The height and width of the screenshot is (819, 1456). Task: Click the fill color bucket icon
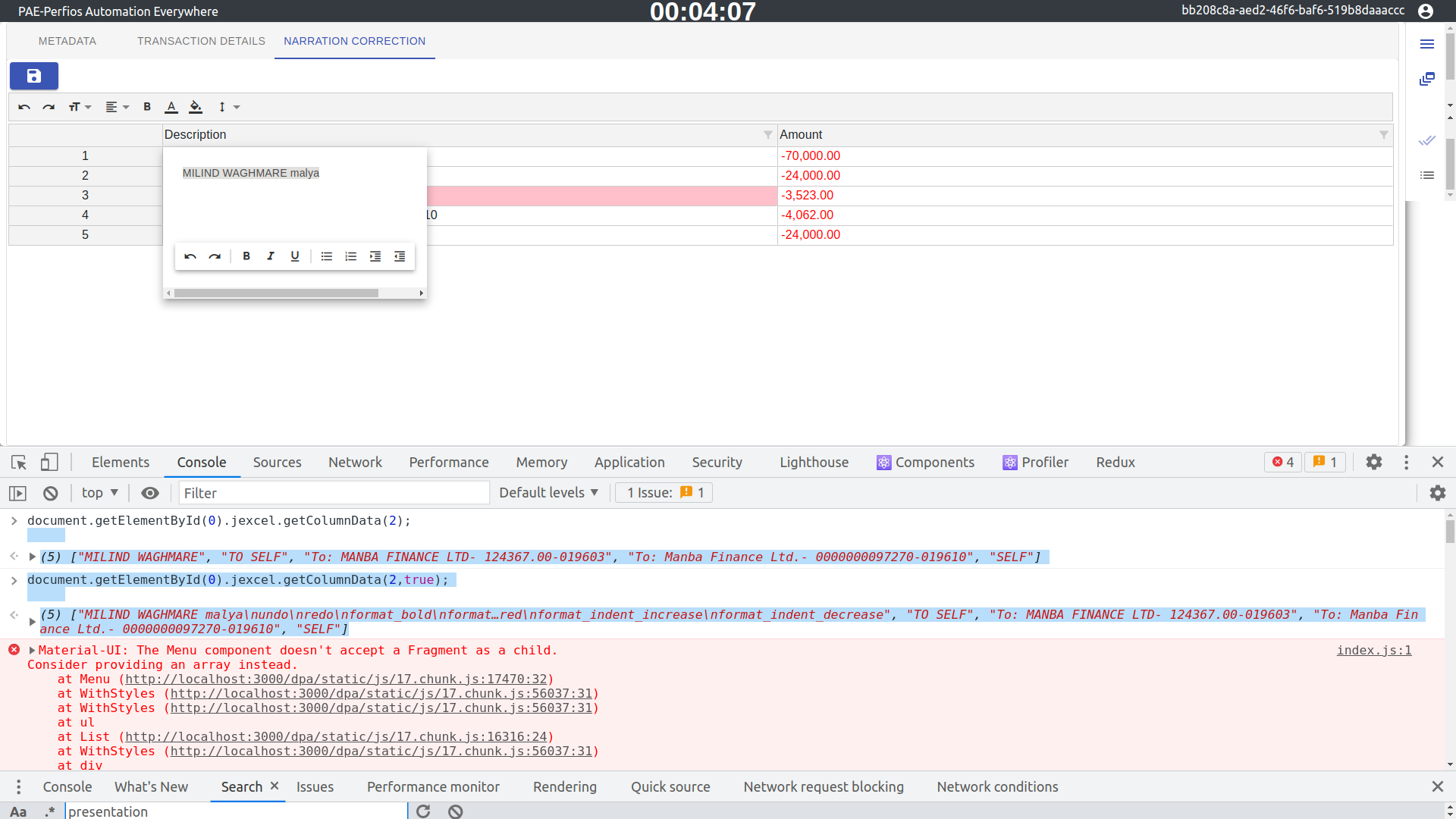click(x=196, y=107)
